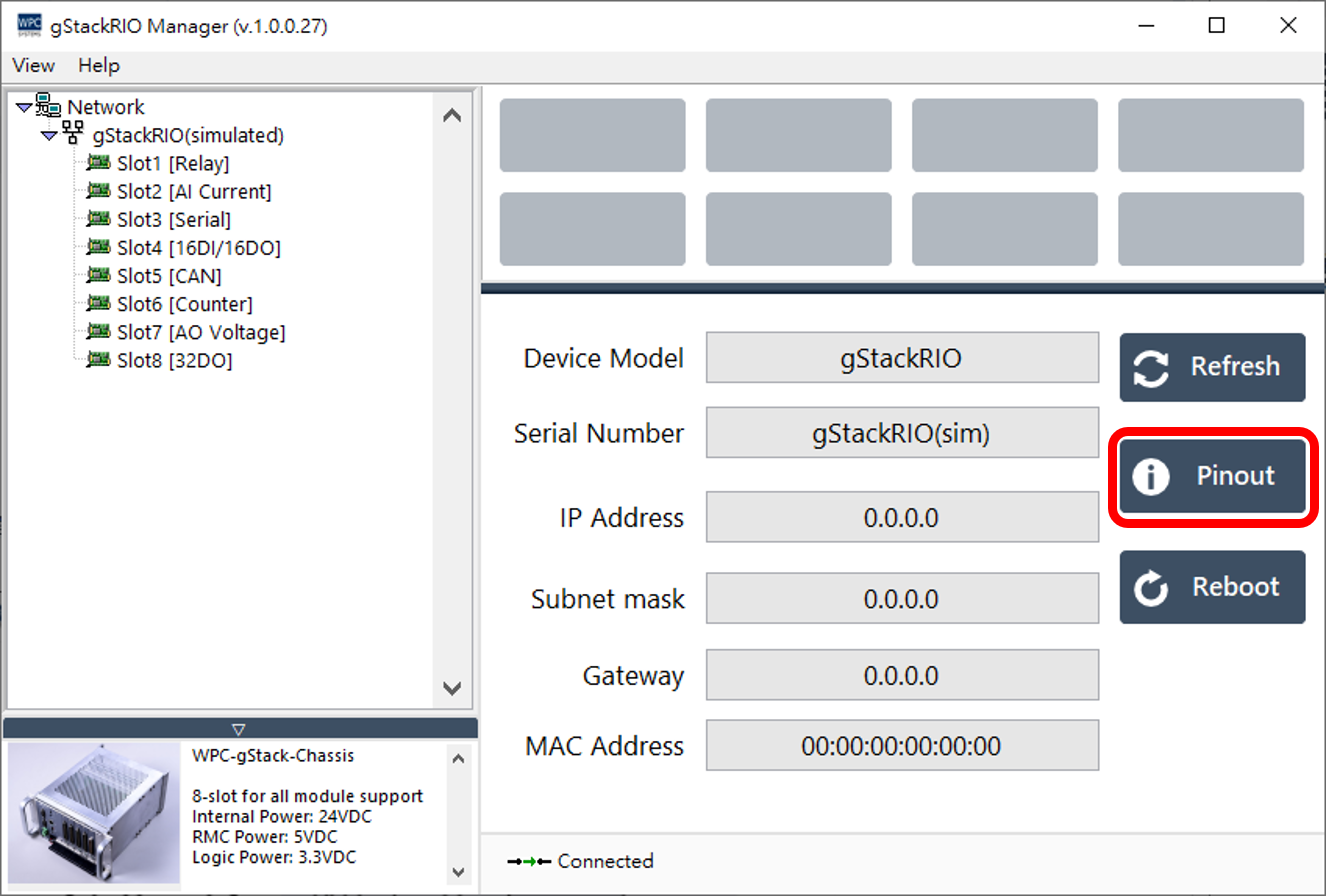Open the Help menu

click(99, 66)
